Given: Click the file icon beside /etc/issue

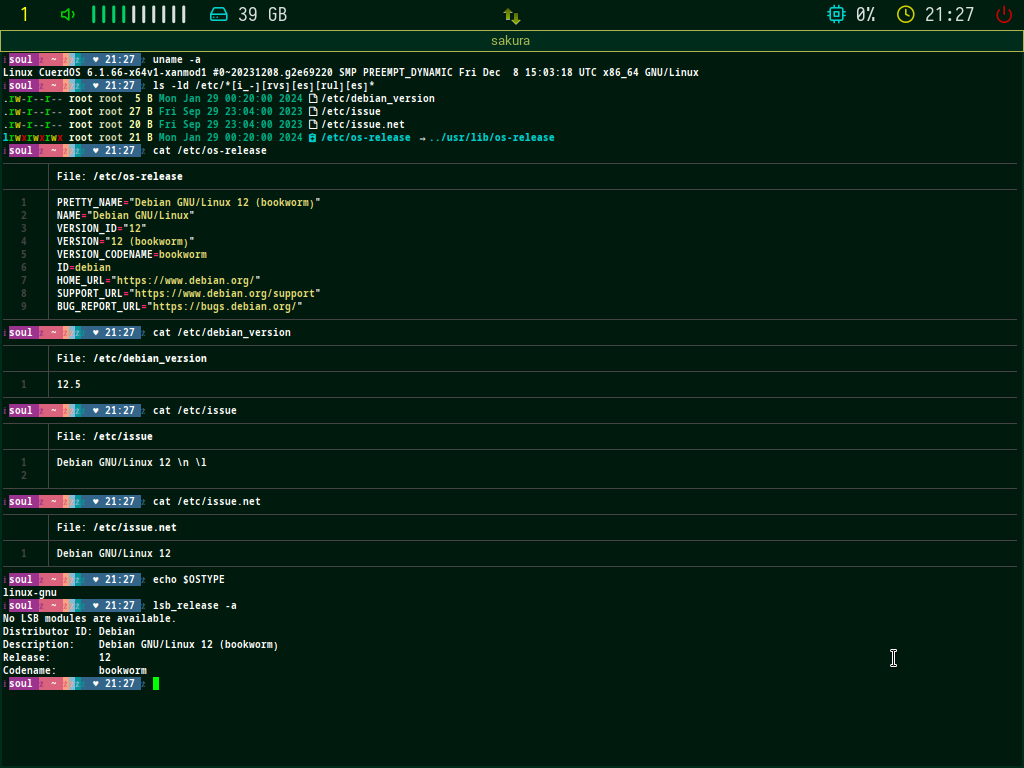Looking at the screenshot, I should click(313, 112).
